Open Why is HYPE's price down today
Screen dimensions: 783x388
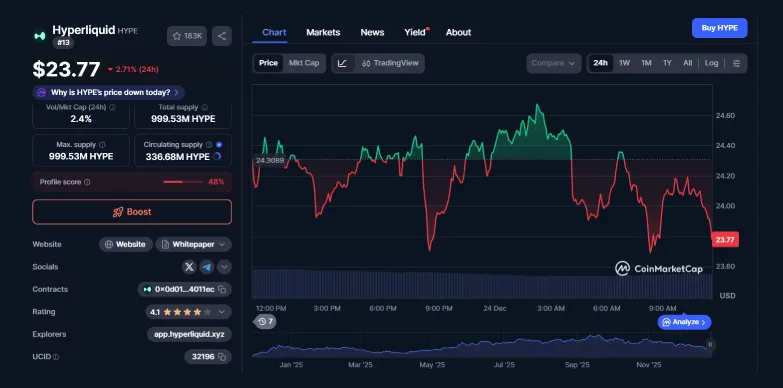109,92
